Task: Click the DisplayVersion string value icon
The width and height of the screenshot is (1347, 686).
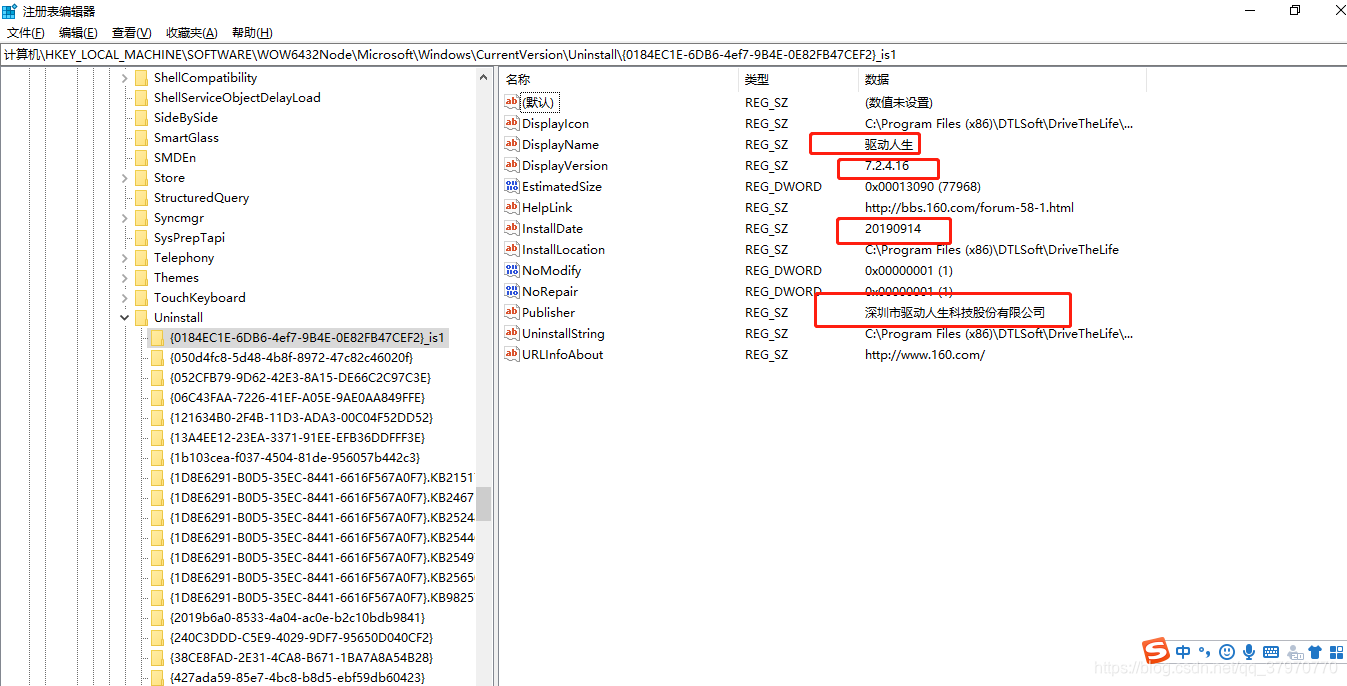Action: point(512,165)
